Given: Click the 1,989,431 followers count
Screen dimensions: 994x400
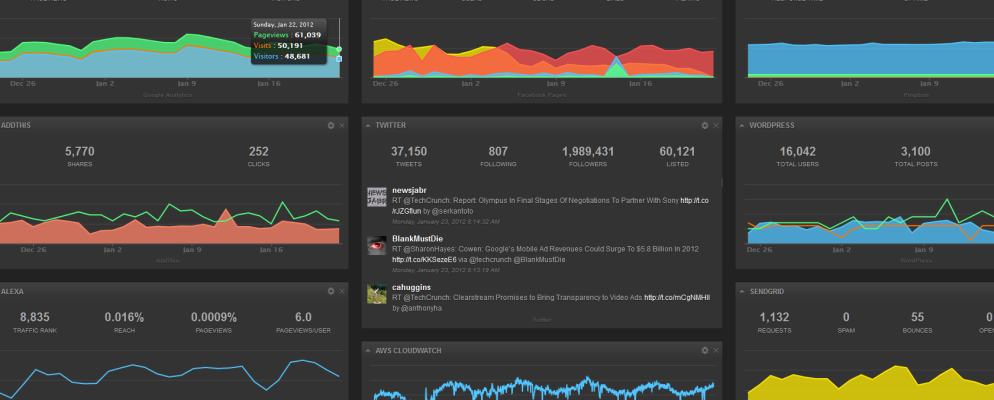Looking at the screenshot, I should click(588, 151).
